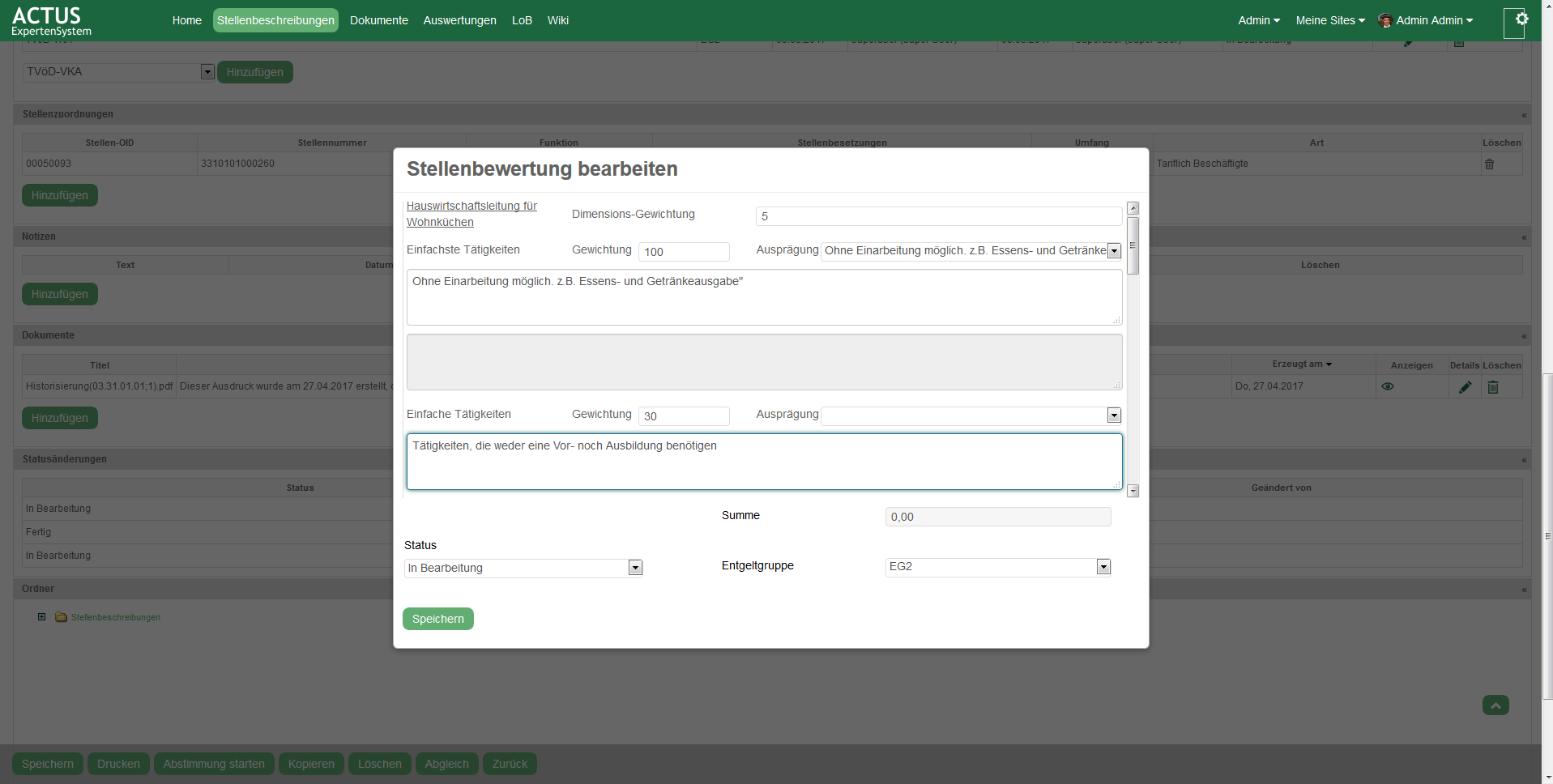Open the Auswertungen menu
This screenshot has width=1553, height=784.
(459, 20)
